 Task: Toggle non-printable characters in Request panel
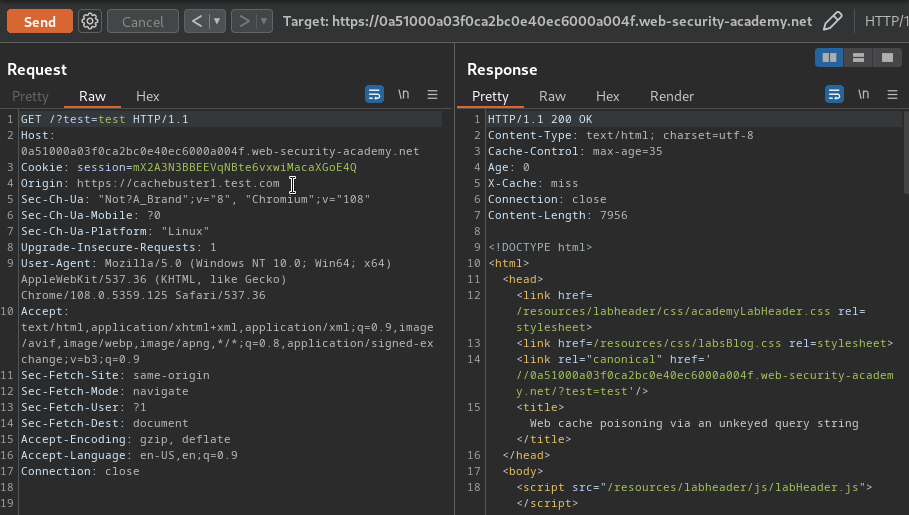[403, 94]
